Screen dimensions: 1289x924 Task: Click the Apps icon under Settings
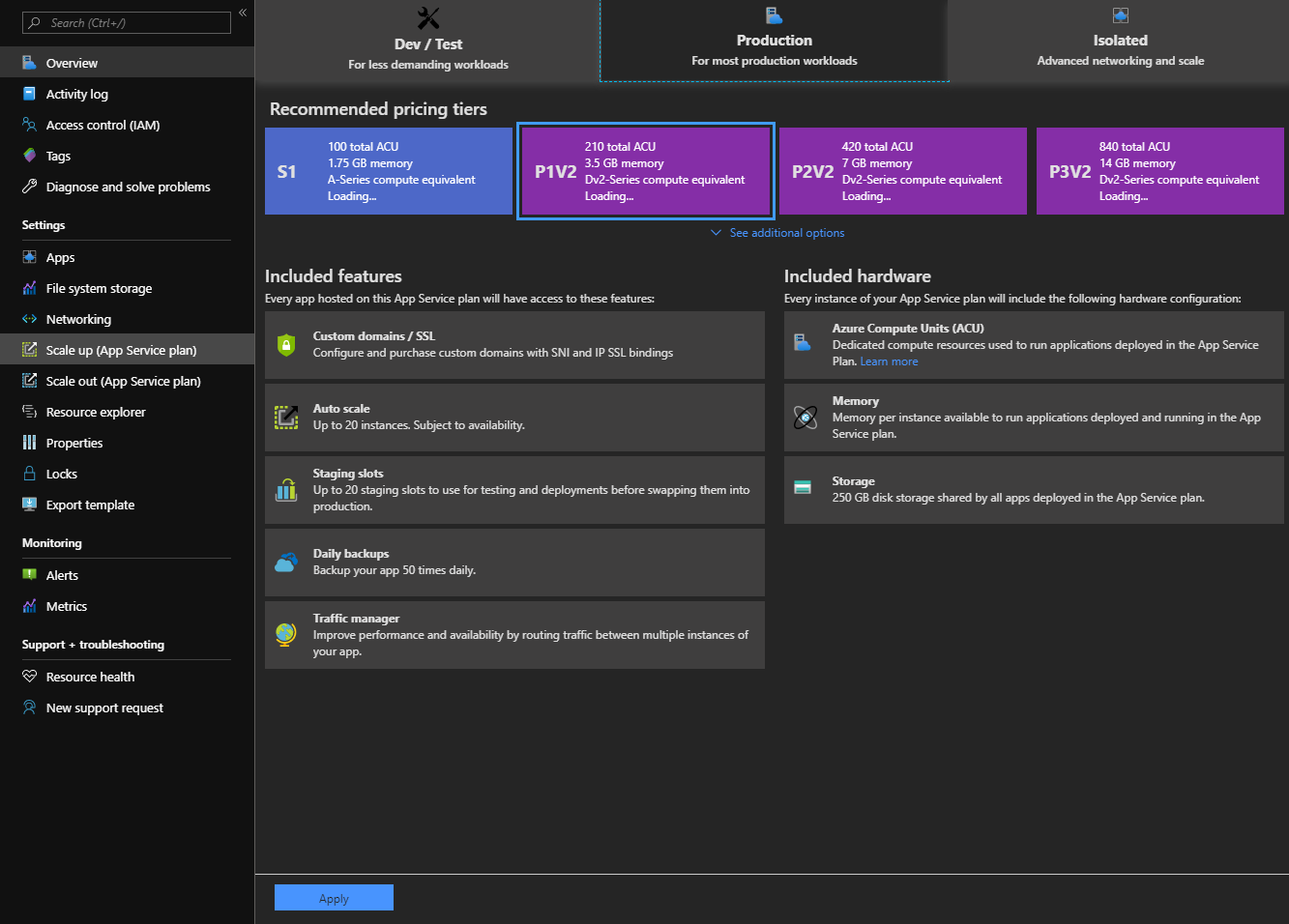[x=30, y=257]
